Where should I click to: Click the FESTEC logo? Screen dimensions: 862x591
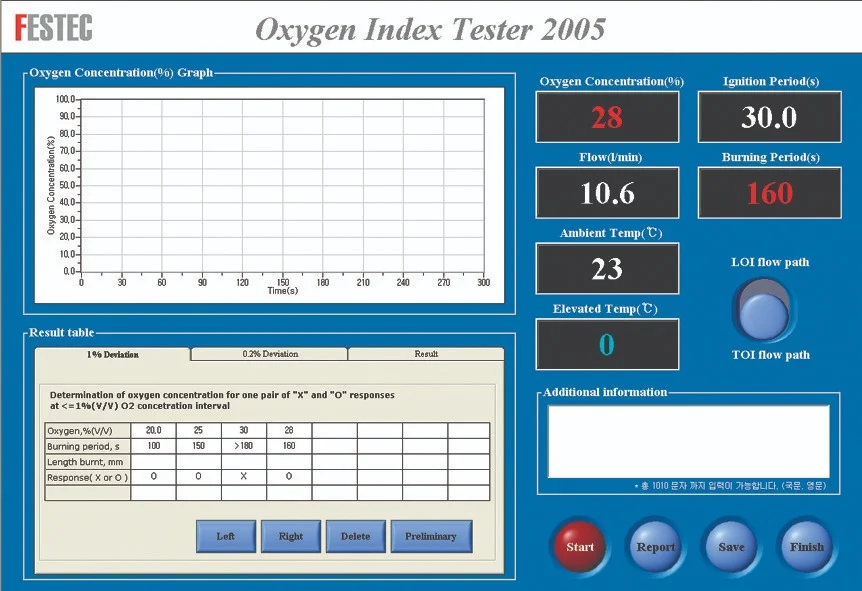[53, 27]
